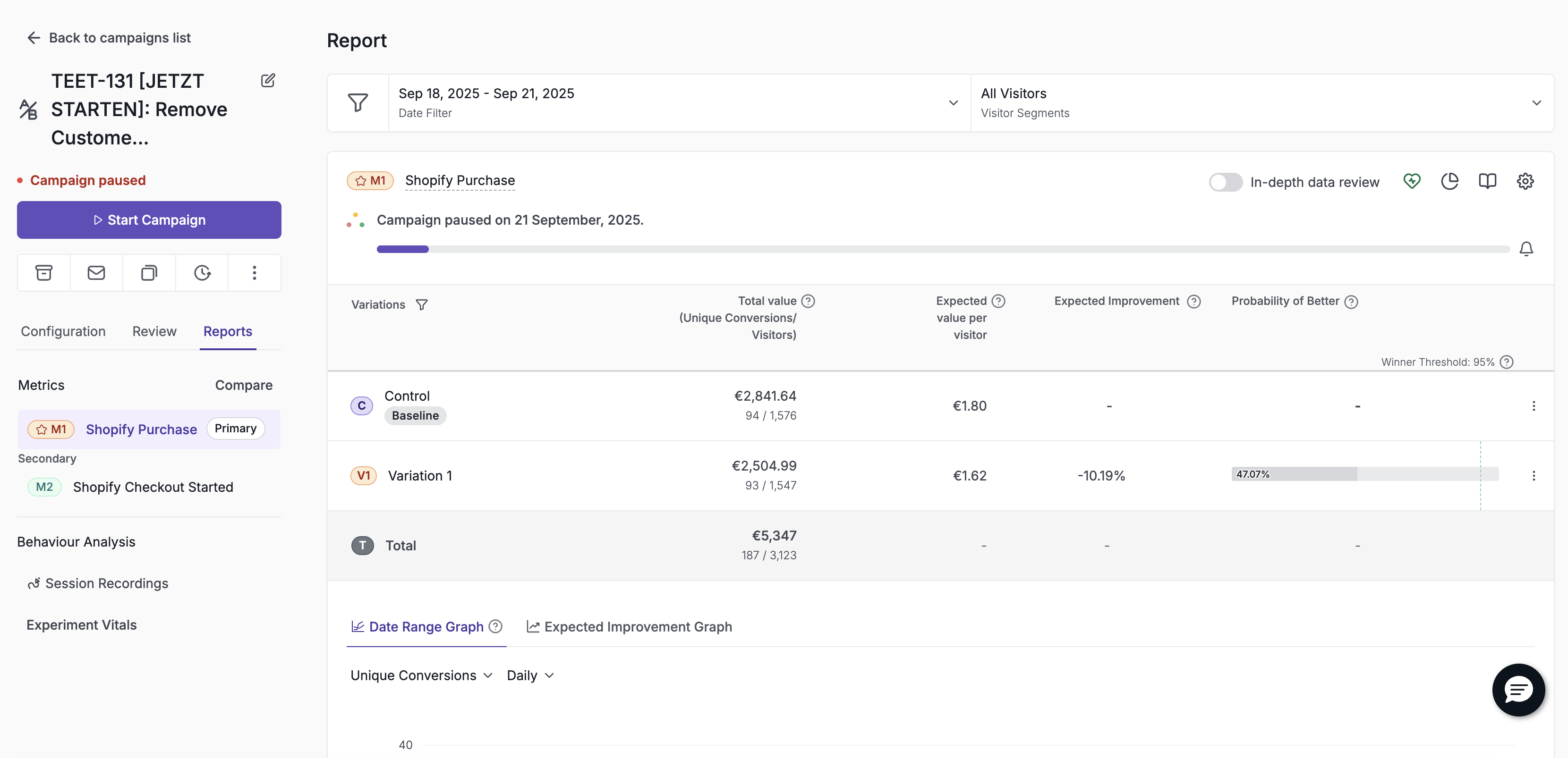Click the edit campaign name pencil icon
This screenshot has height=758, width=1568.
click(x=268, y=80)
